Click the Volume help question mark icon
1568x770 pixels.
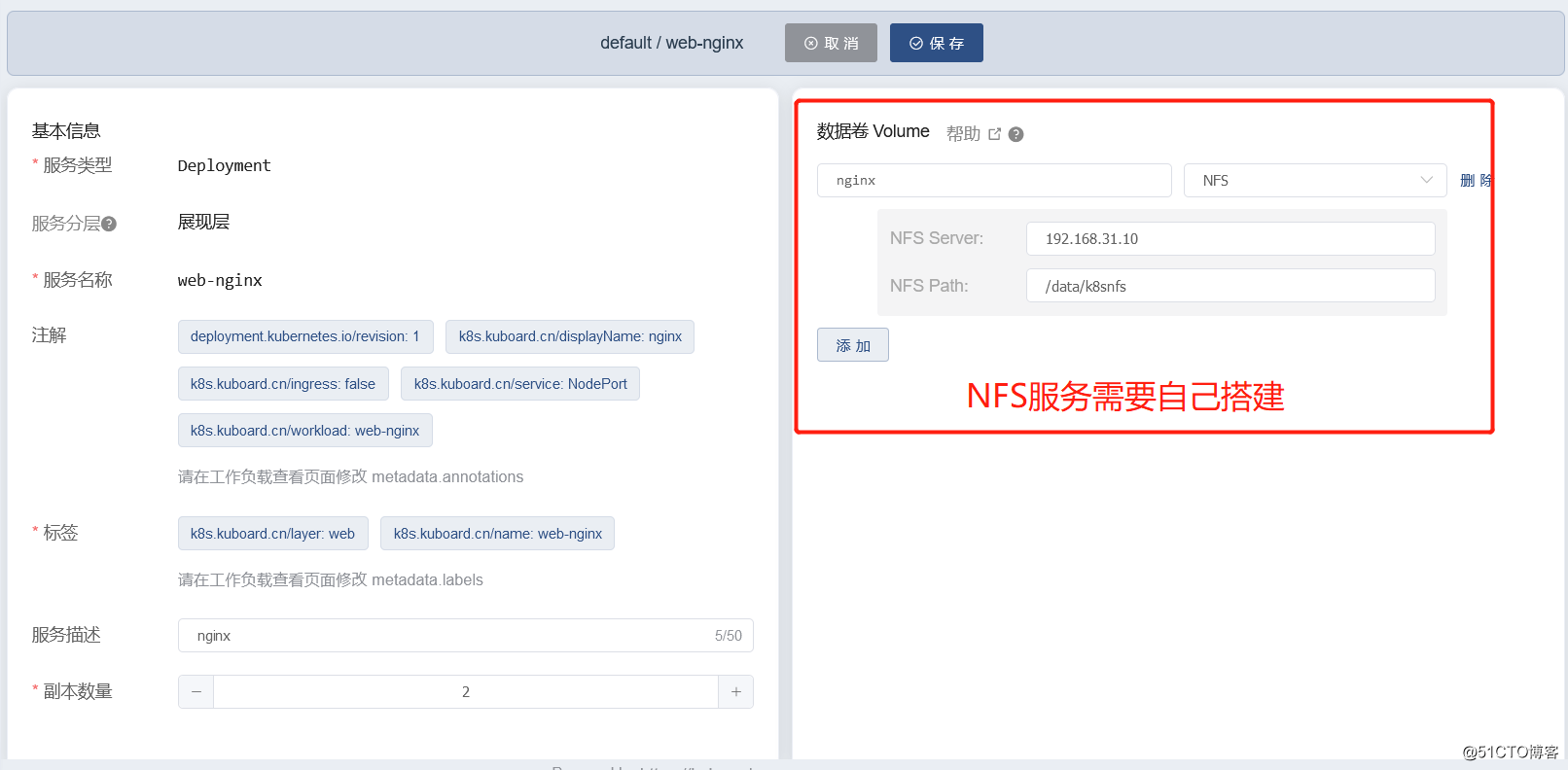(x=1016, y=134)
